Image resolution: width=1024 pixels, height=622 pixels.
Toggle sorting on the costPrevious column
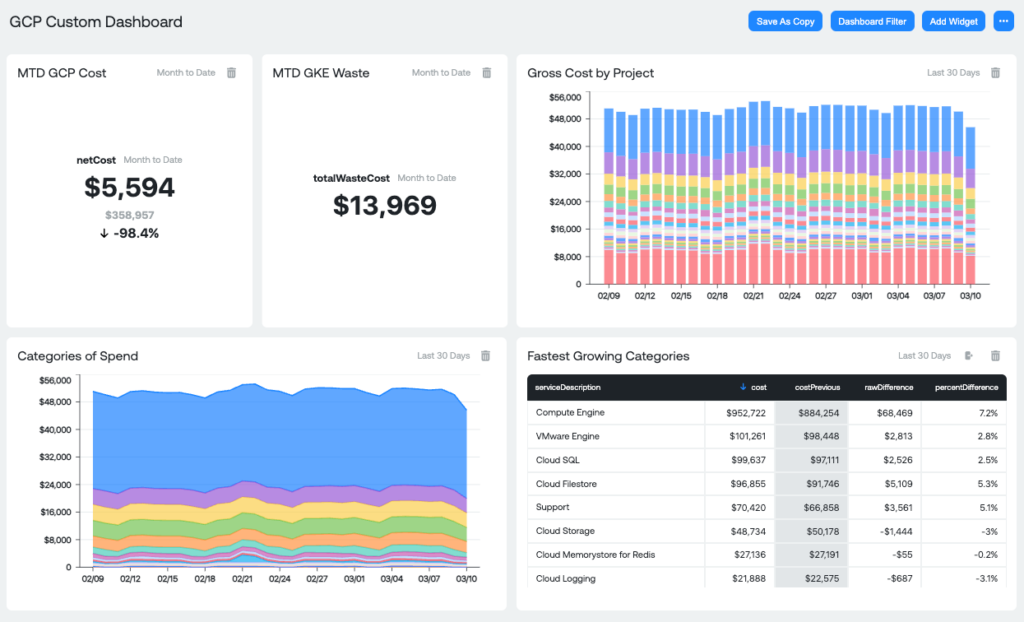pos(816,387)
